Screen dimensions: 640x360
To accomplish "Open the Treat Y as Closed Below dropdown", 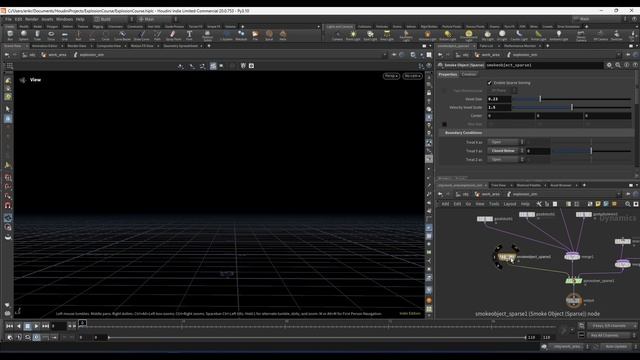I will coord(505,151).
